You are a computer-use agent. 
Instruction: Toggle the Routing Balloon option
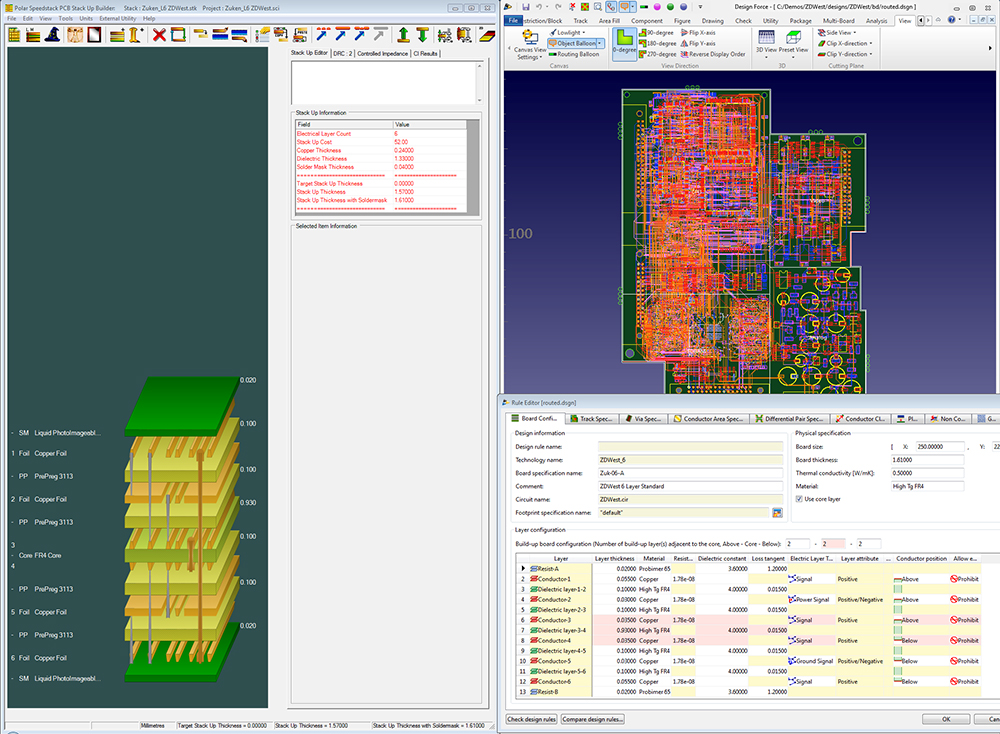[573, 54]
